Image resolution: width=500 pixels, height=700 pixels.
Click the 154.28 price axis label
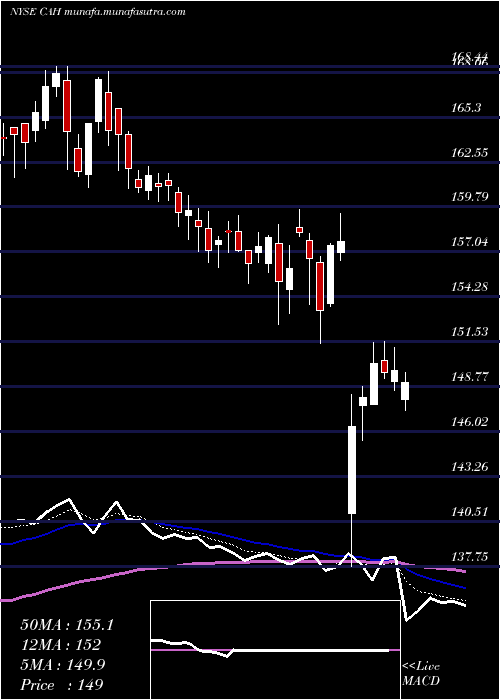(470, 287)
